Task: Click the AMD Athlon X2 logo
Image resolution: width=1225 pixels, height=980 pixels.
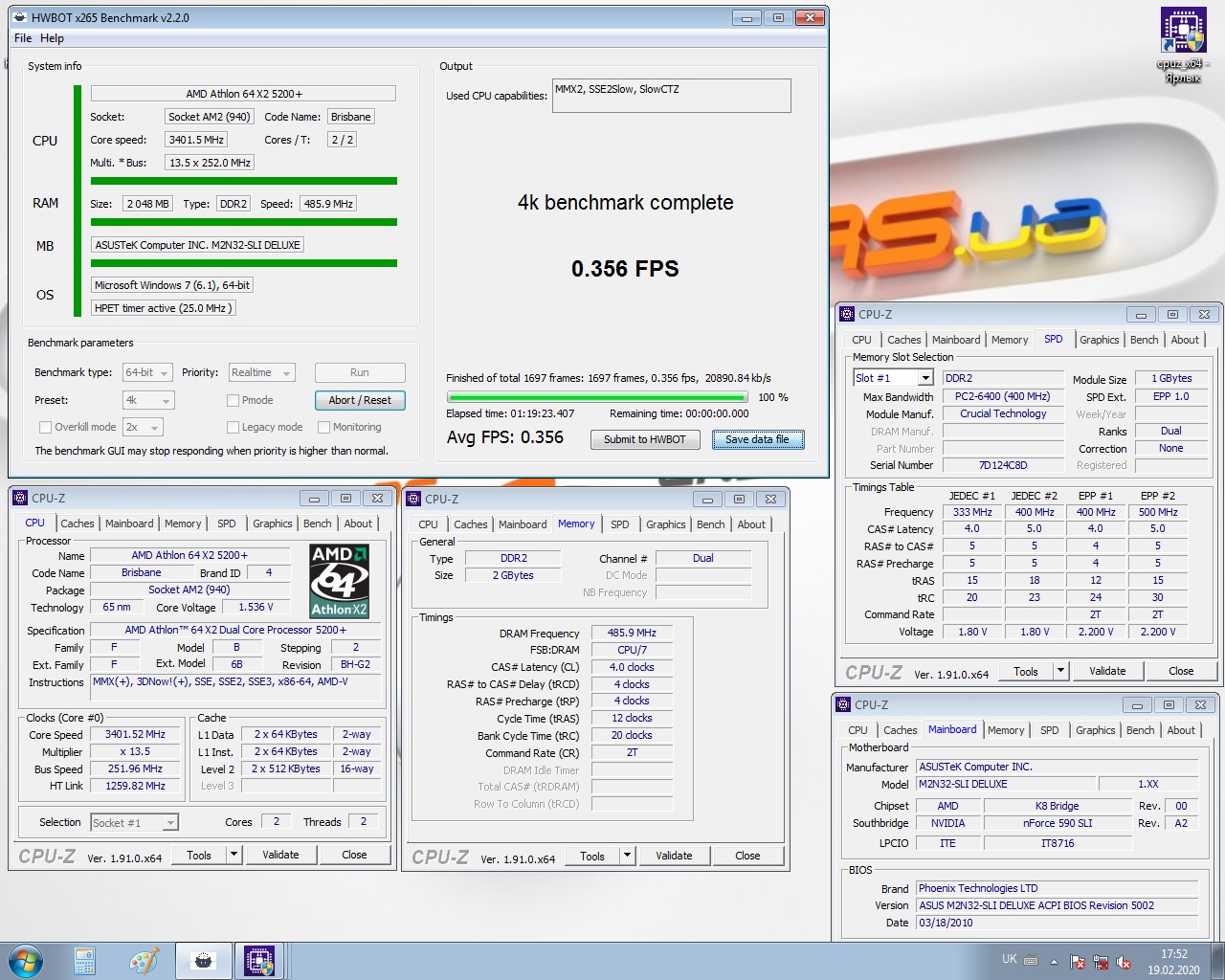Action: pyautogui.click(x=340, y=580)
